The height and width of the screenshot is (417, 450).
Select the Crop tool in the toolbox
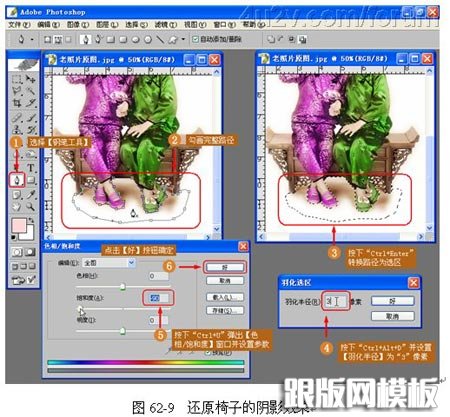coord(17,103)
